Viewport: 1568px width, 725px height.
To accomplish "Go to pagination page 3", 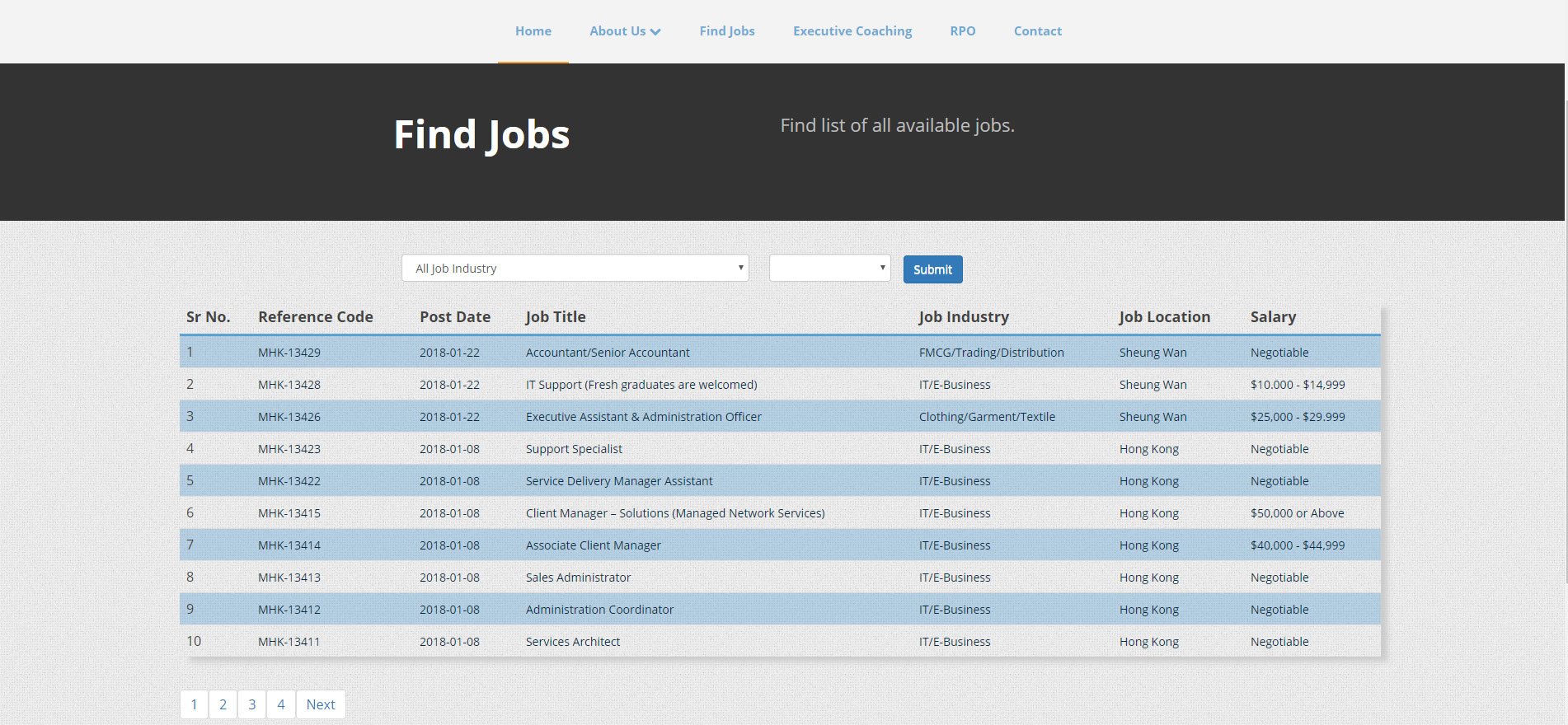I will click(252, 704).
